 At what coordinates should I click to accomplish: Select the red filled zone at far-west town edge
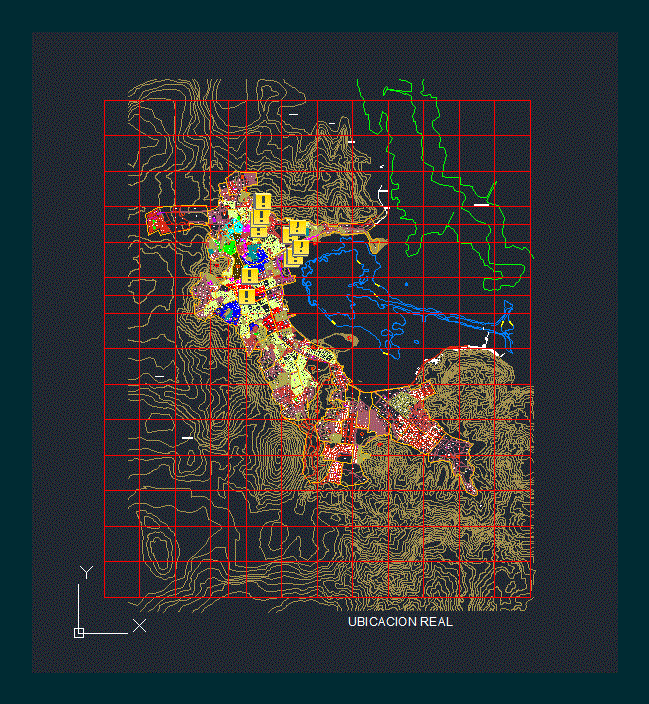point(158,222)
